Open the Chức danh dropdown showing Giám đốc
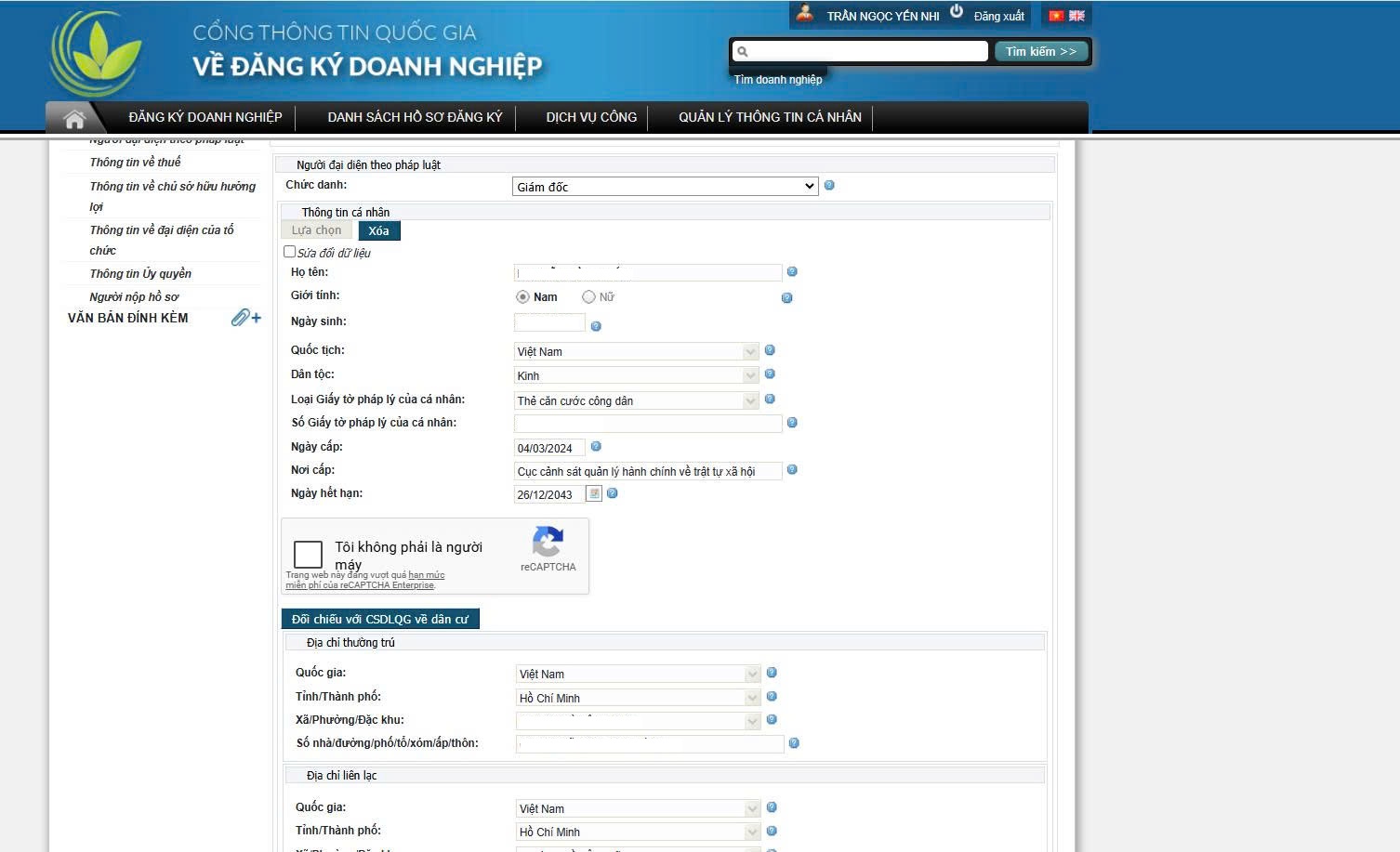1400x852 pixels. click(x=665, y=187)
